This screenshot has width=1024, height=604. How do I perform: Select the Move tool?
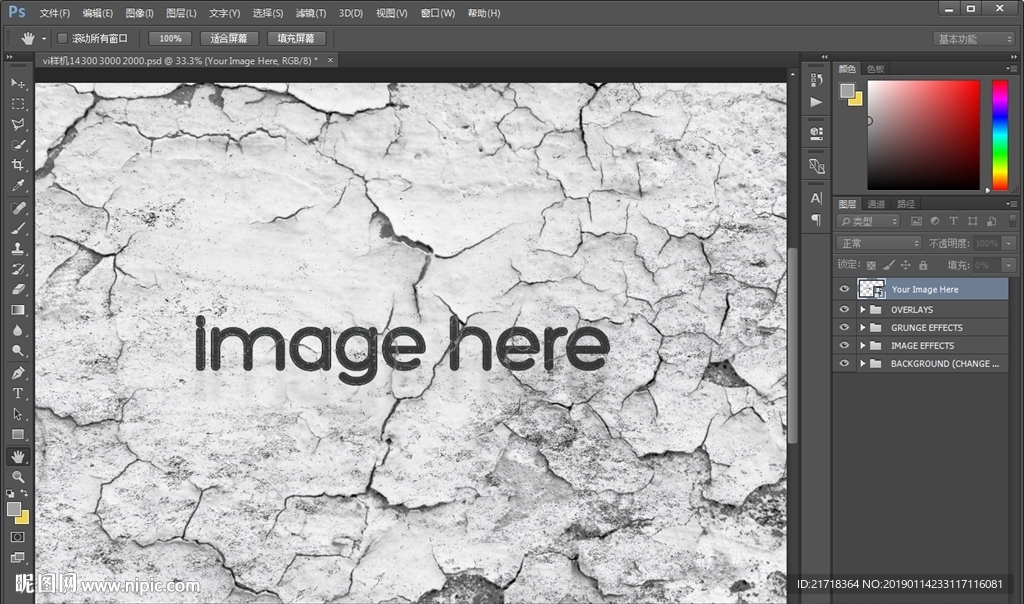[18, 84]
